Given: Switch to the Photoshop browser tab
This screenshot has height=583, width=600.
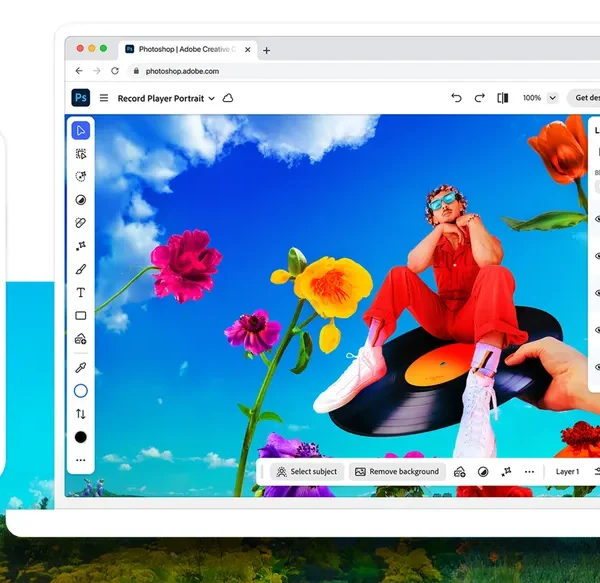Looking at the screenshot, I should tap(187, 49).
